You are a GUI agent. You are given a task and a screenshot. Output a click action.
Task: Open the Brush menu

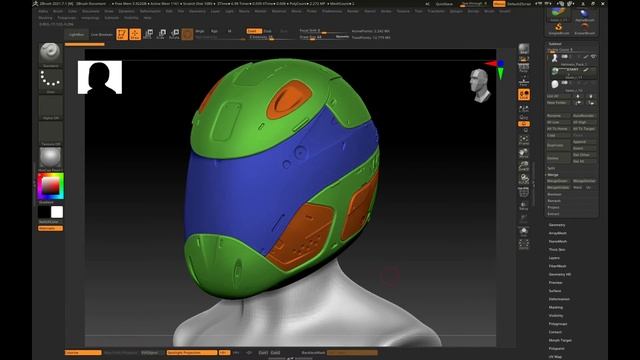[x=58, y=11]
